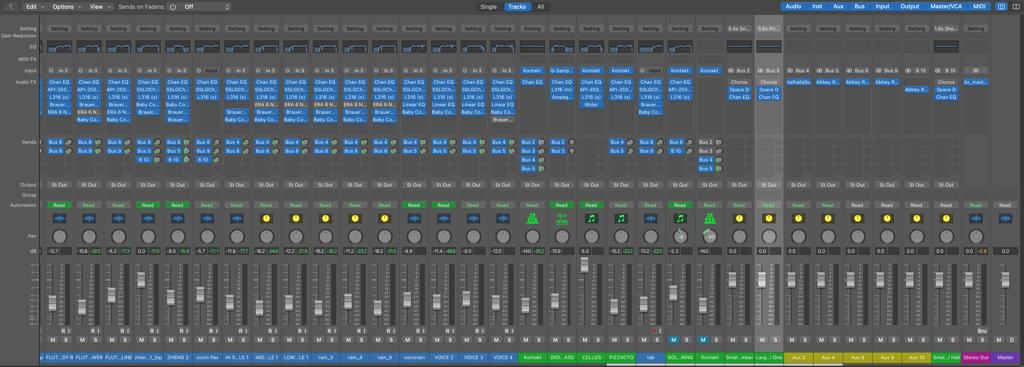1024x367 pixels.
Task: Click the waveform icon on the tab track
Action: [x=650, y=218]
